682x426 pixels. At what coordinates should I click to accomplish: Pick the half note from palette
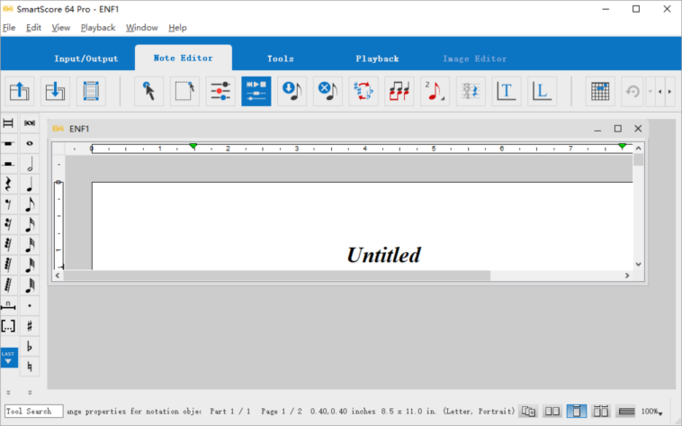pos(29,164)
